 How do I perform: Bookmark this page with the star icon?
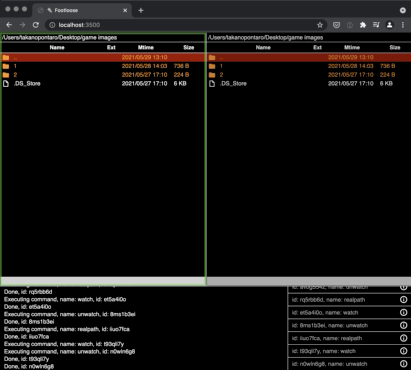tap(320, 25)
